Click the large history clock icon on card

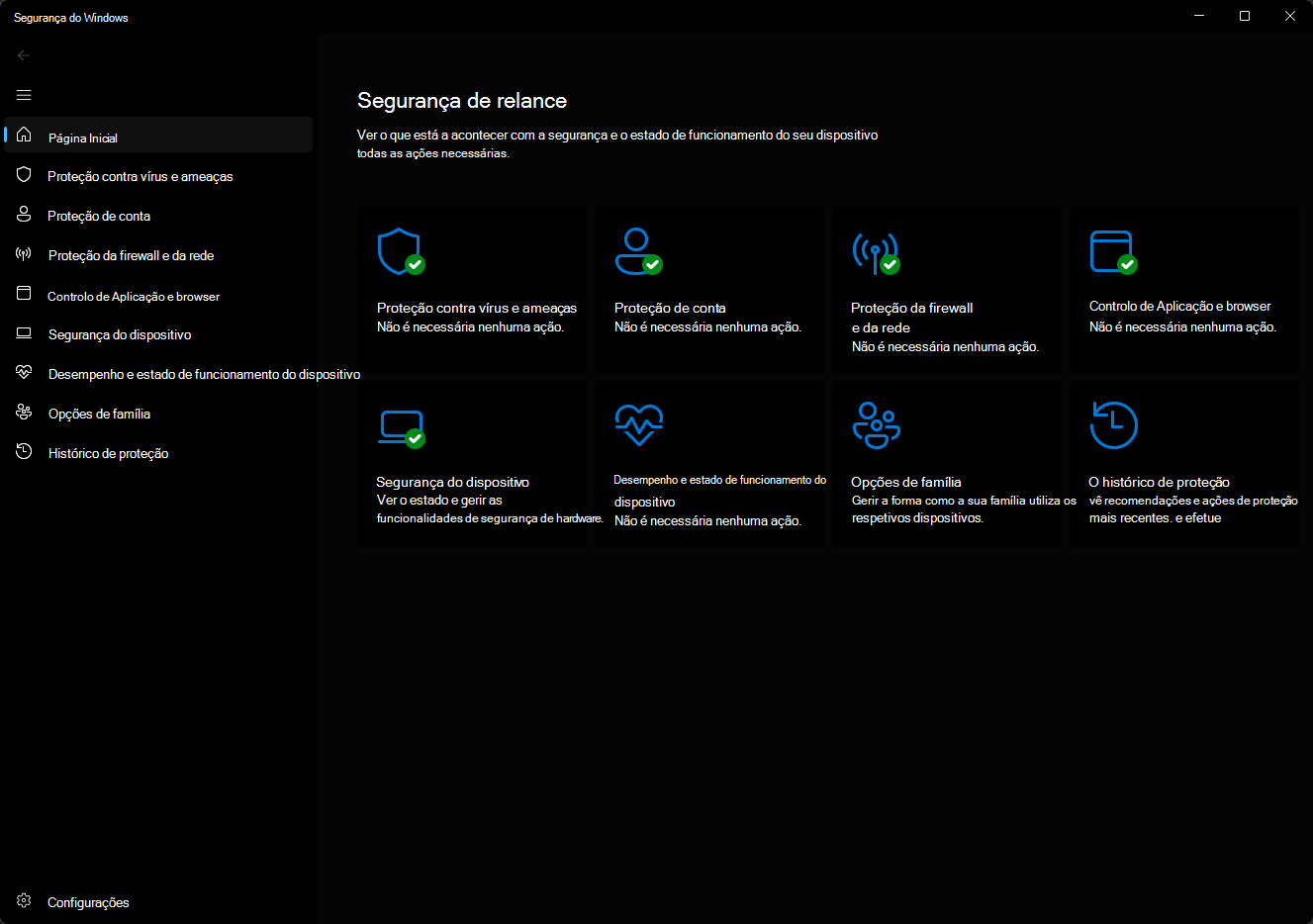pos(1113,425)
